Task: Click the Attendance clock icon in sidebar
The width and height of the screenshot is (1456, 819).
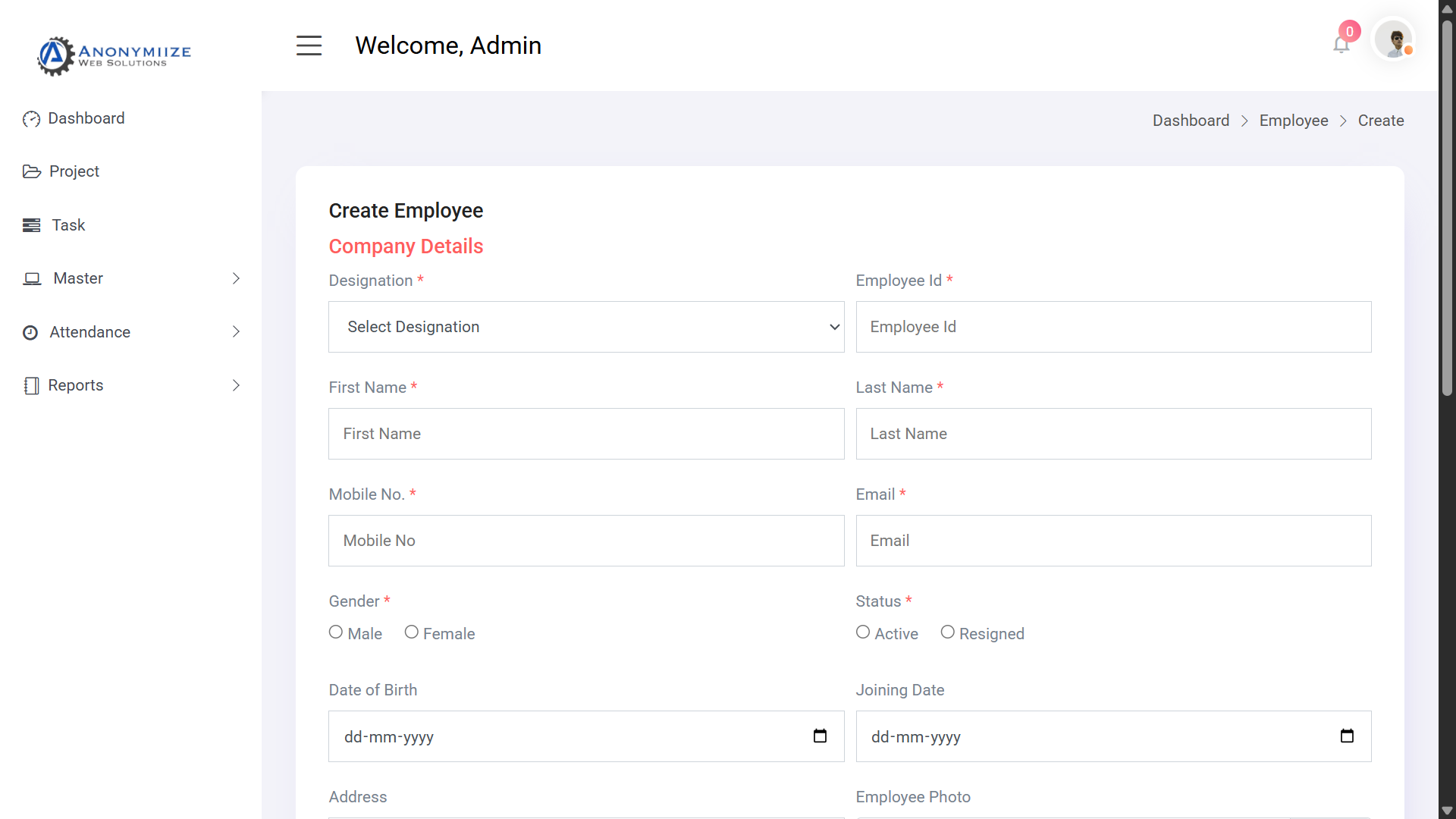Action: pyautogui.click(x=30, y=333)
